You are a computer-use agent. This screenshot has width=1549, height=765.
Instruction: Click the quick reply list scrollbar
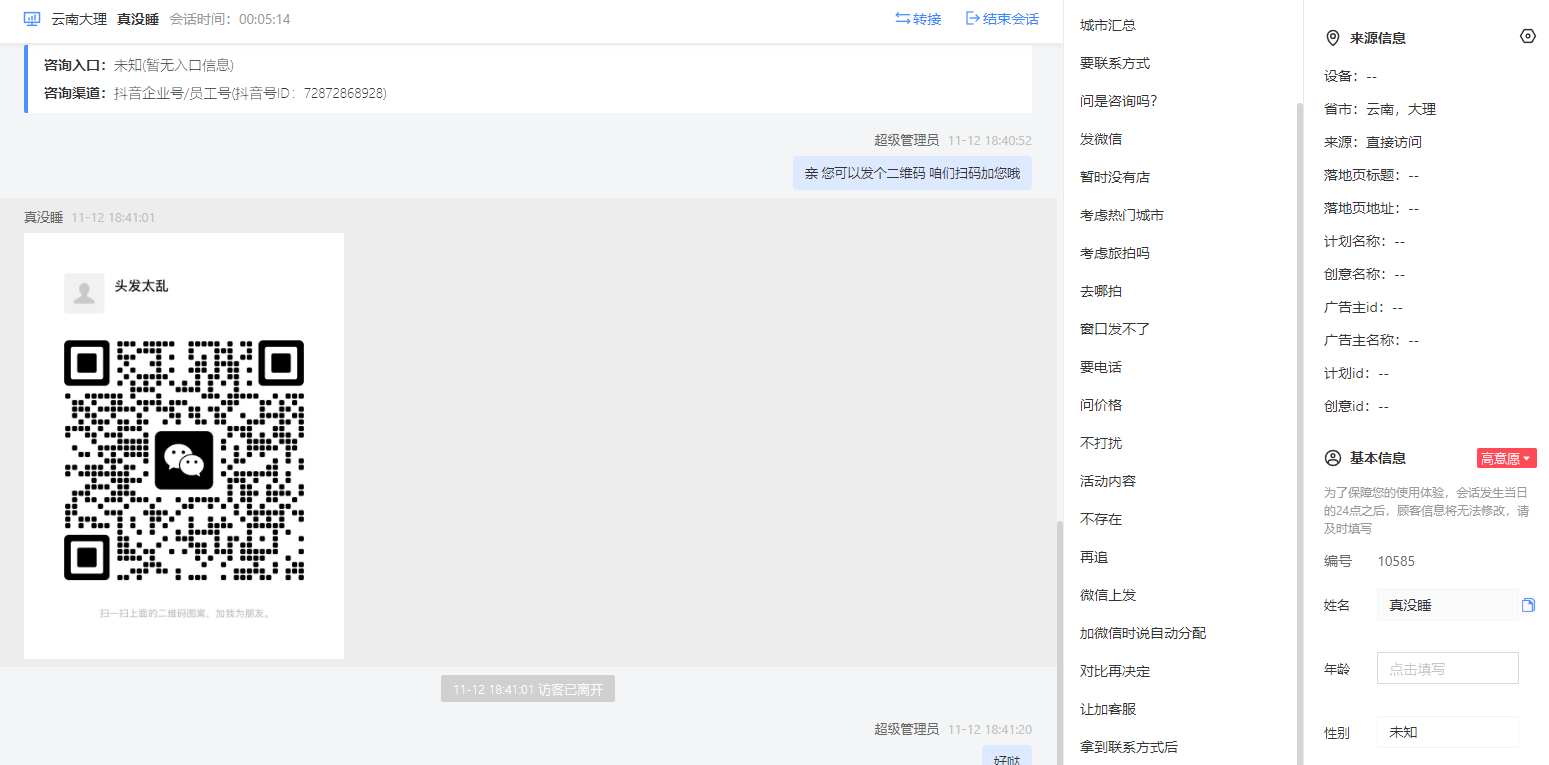pyautogui.click(x=1299, y=432)
